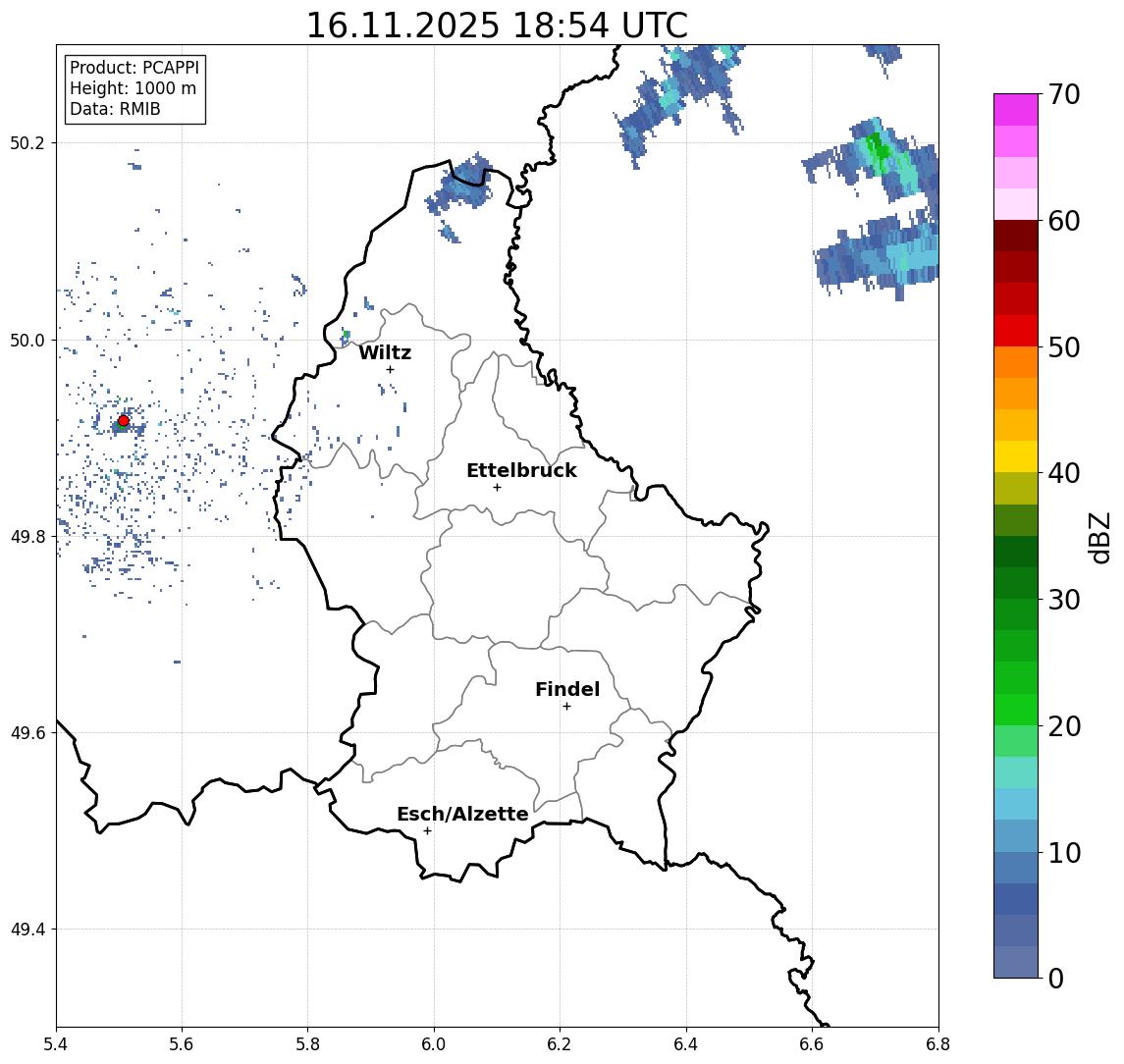Click the magenta top colorbar segment
This screenshot has height=1064, width=1124.
(1016, 110)
